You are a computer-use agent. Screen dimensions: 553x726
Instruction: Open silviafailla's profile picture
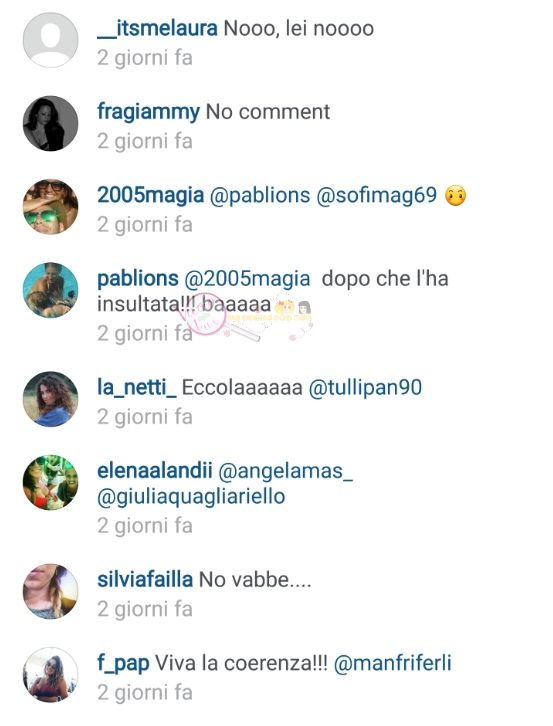50,591
